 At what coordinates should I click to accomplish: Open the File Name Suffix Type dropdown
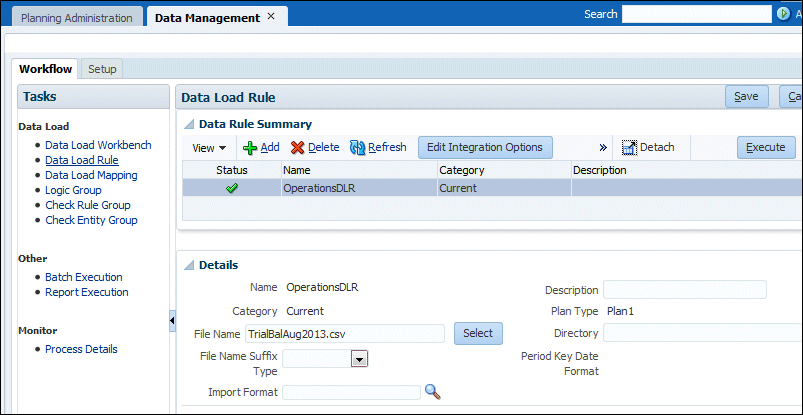click(359, 358)
